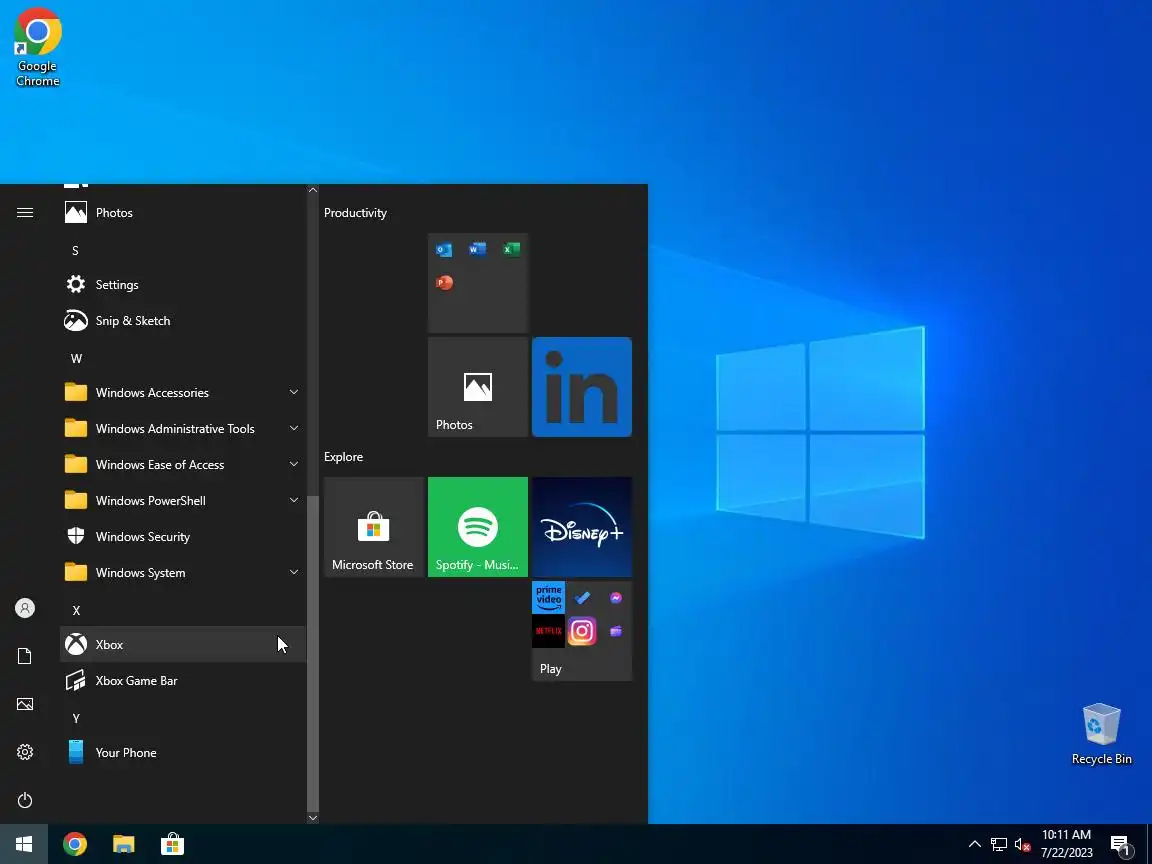
Task: Open File Explorer from the taskbar
Action: tap(123, 844)
